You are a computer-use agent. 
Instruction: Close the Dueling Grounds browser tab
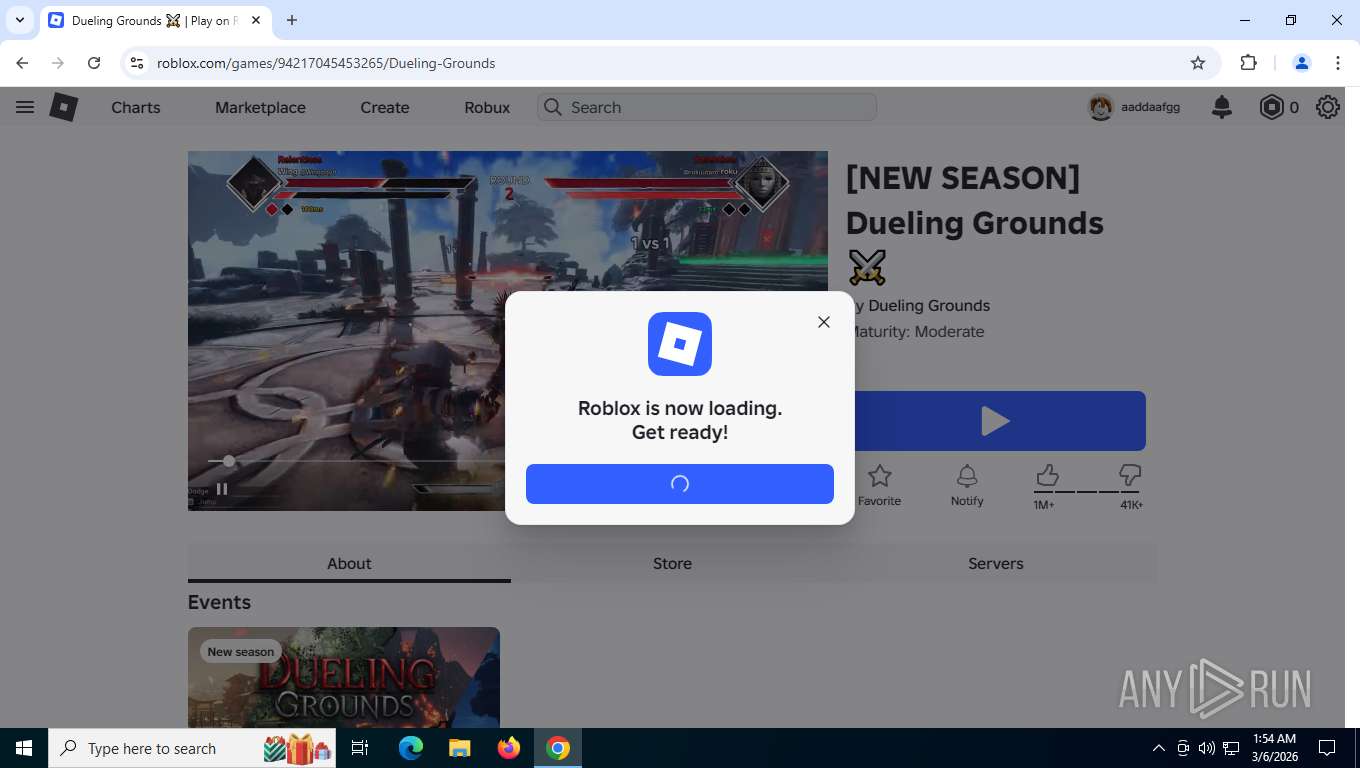(256, 20)
